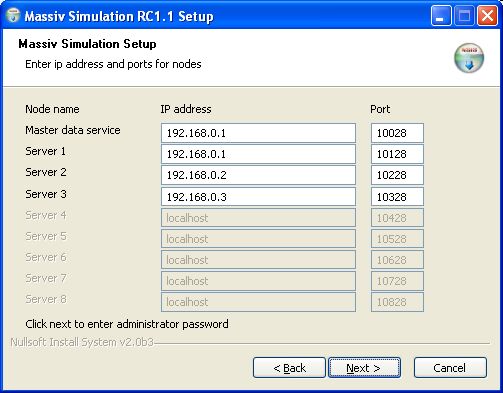Click the greyed Server 7 label
Viewport: 503px width, 393px height.
46,278
